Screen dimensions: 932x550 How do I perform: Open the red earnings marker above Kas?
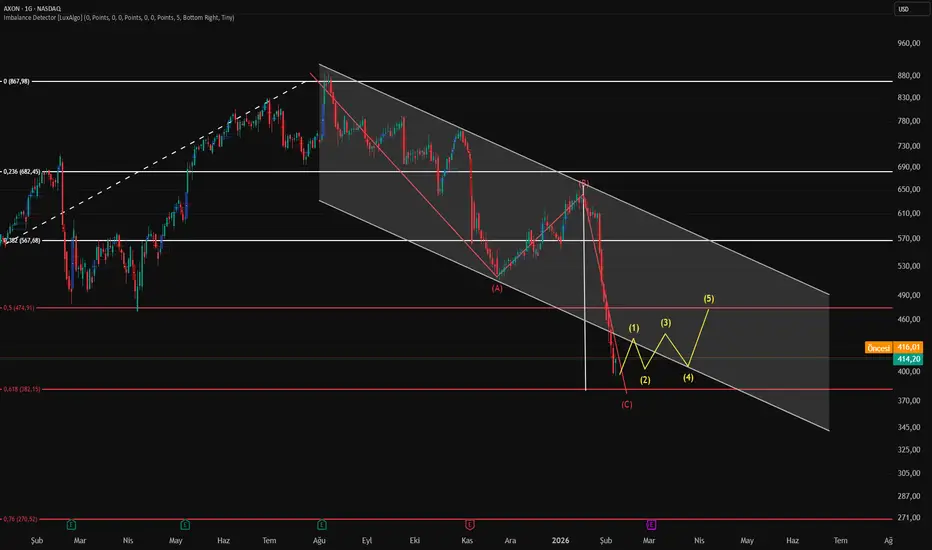coord(470,524)
